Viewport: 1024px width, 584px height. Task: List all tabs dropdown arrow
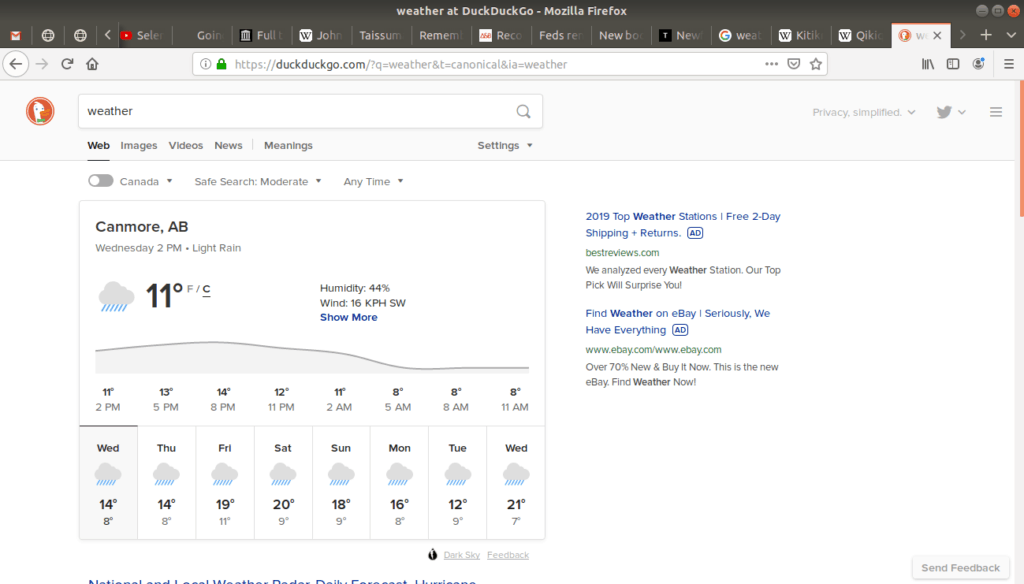point(1010,35)
